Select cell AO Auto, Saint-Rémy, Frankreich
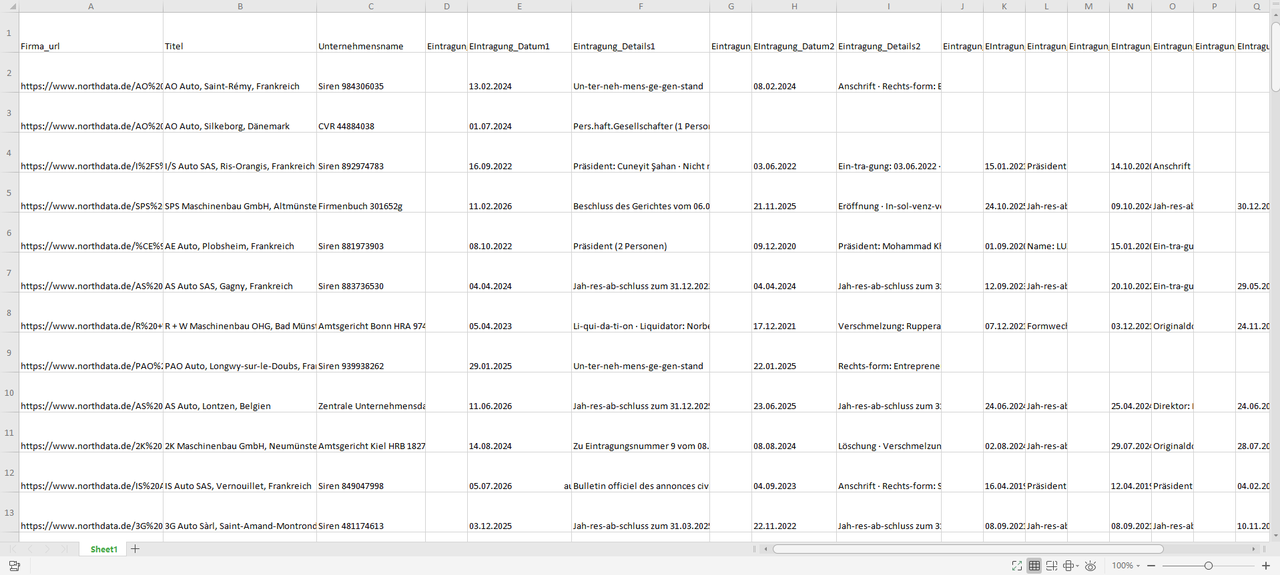1280x575 pixels. coord(240,73)
